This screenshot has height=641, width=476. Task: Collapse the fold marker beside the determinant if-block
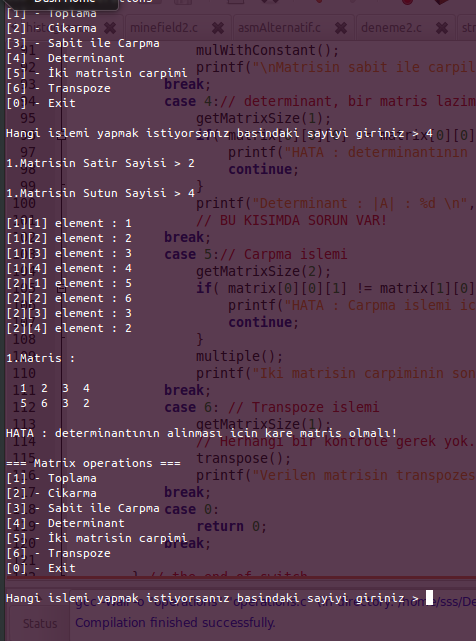pos(61,136)
